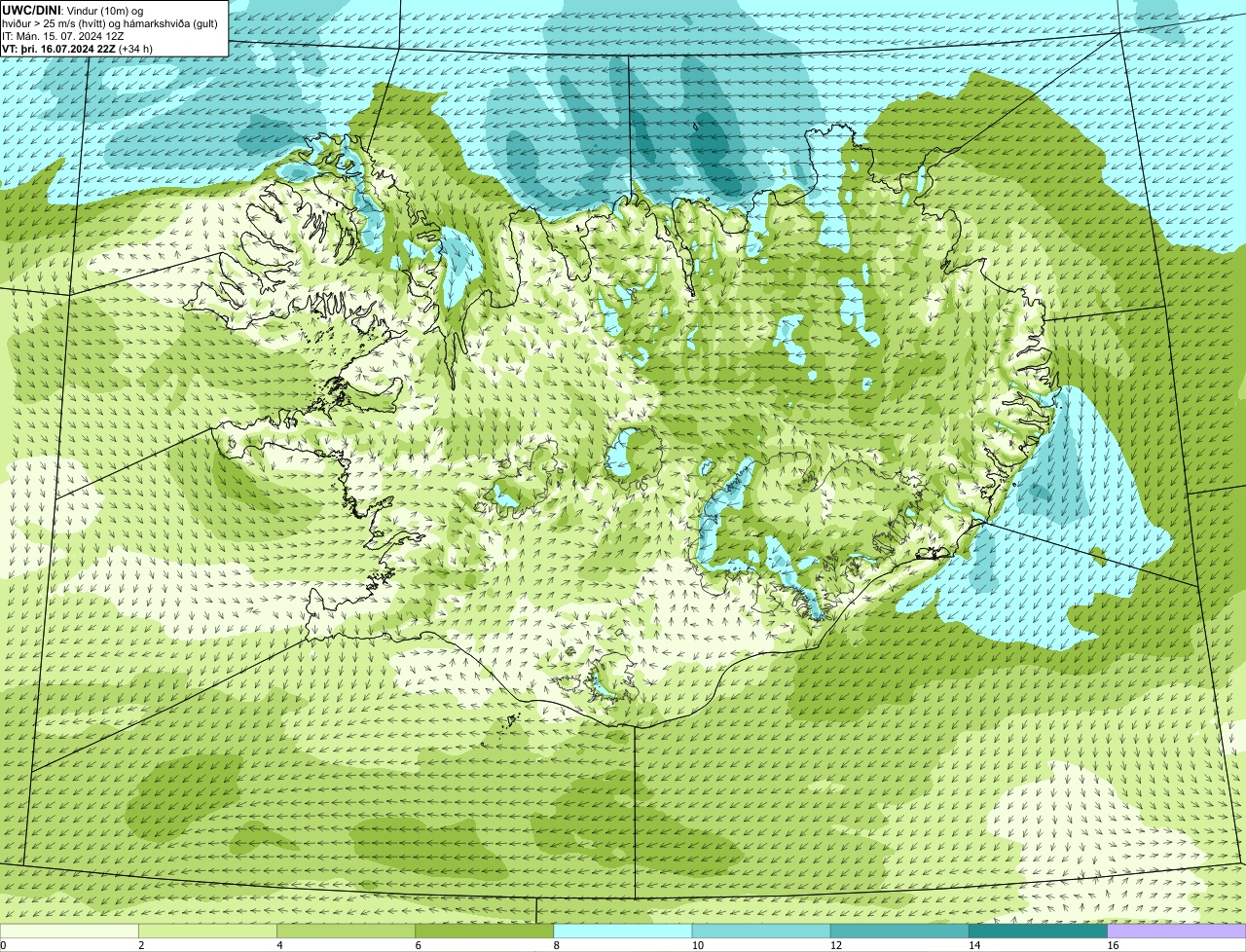Click the legend scale label '2'
Viewport: 1246px width, 952px height.
(x=141, y=945)
